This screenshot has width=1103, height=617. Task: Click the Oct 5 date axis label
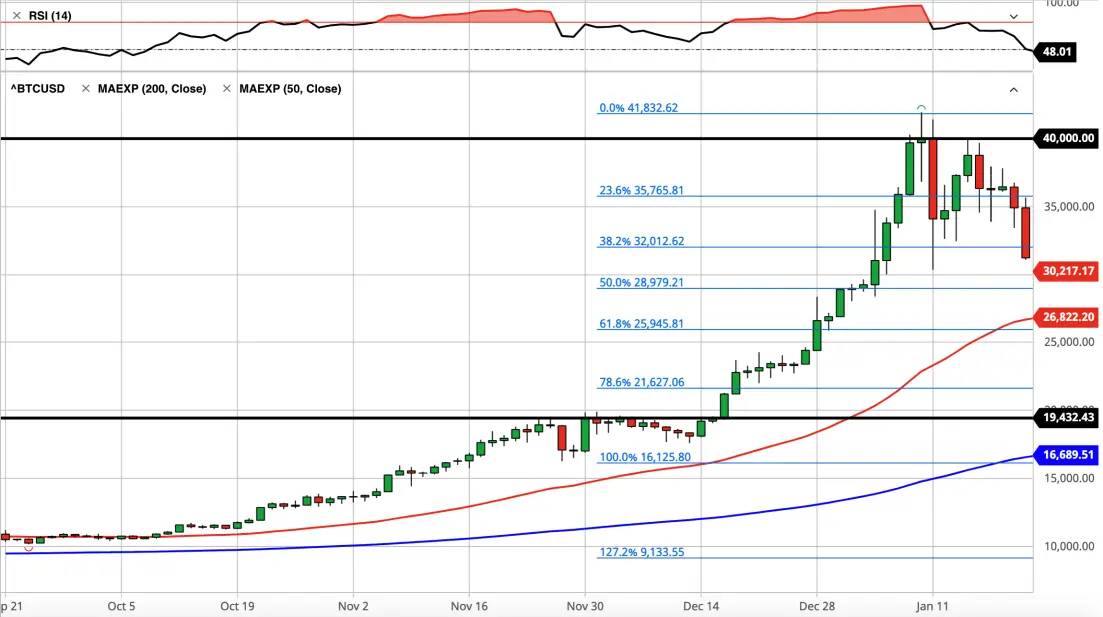[x=121, y=606]
